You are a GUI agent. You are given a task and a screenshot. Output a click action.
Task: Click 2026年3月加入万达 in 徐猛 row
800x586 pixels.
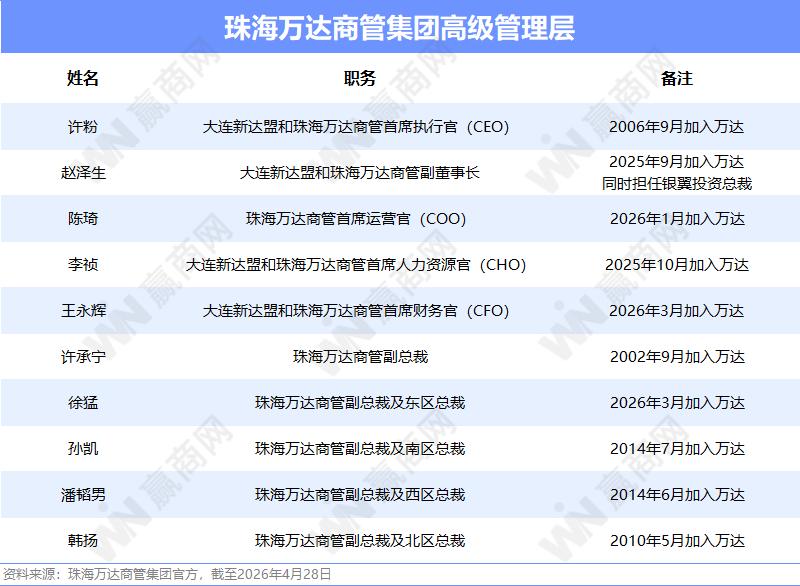point(678,402)
